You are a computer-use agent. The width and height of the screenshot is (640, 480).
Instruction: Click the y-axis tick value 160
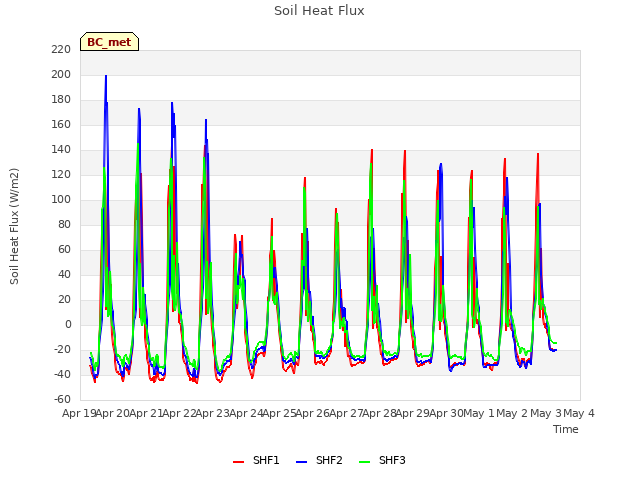coord(61,124)
